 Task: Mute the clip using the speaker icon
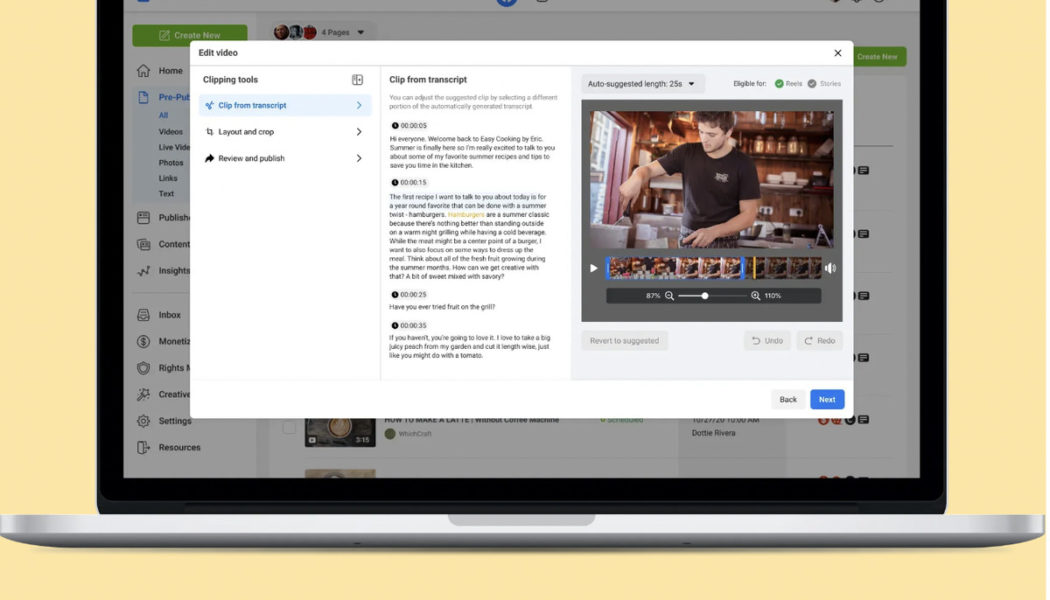(x=831, y=267)
